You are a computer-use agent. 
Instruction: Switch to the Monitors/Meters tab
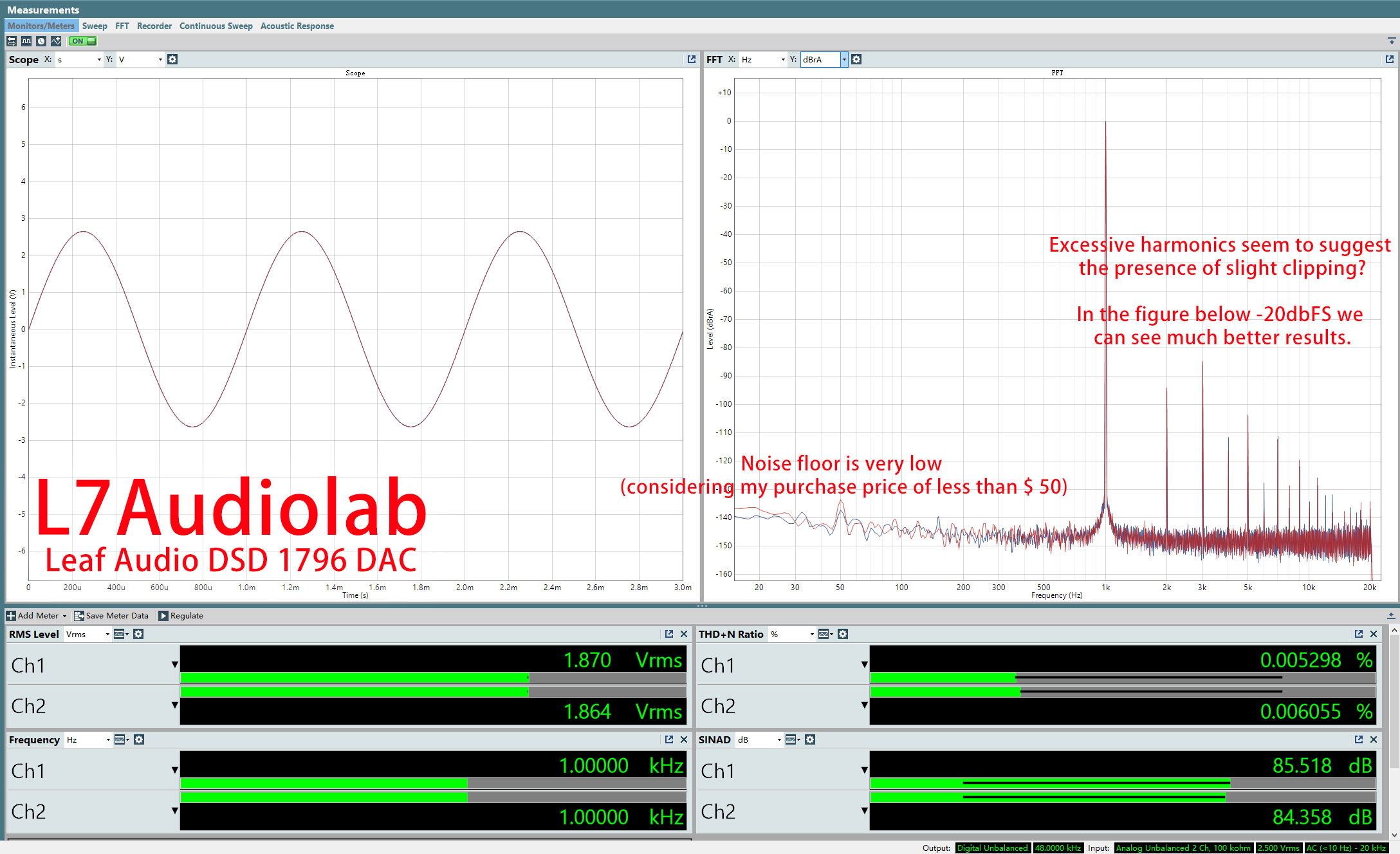41,26
